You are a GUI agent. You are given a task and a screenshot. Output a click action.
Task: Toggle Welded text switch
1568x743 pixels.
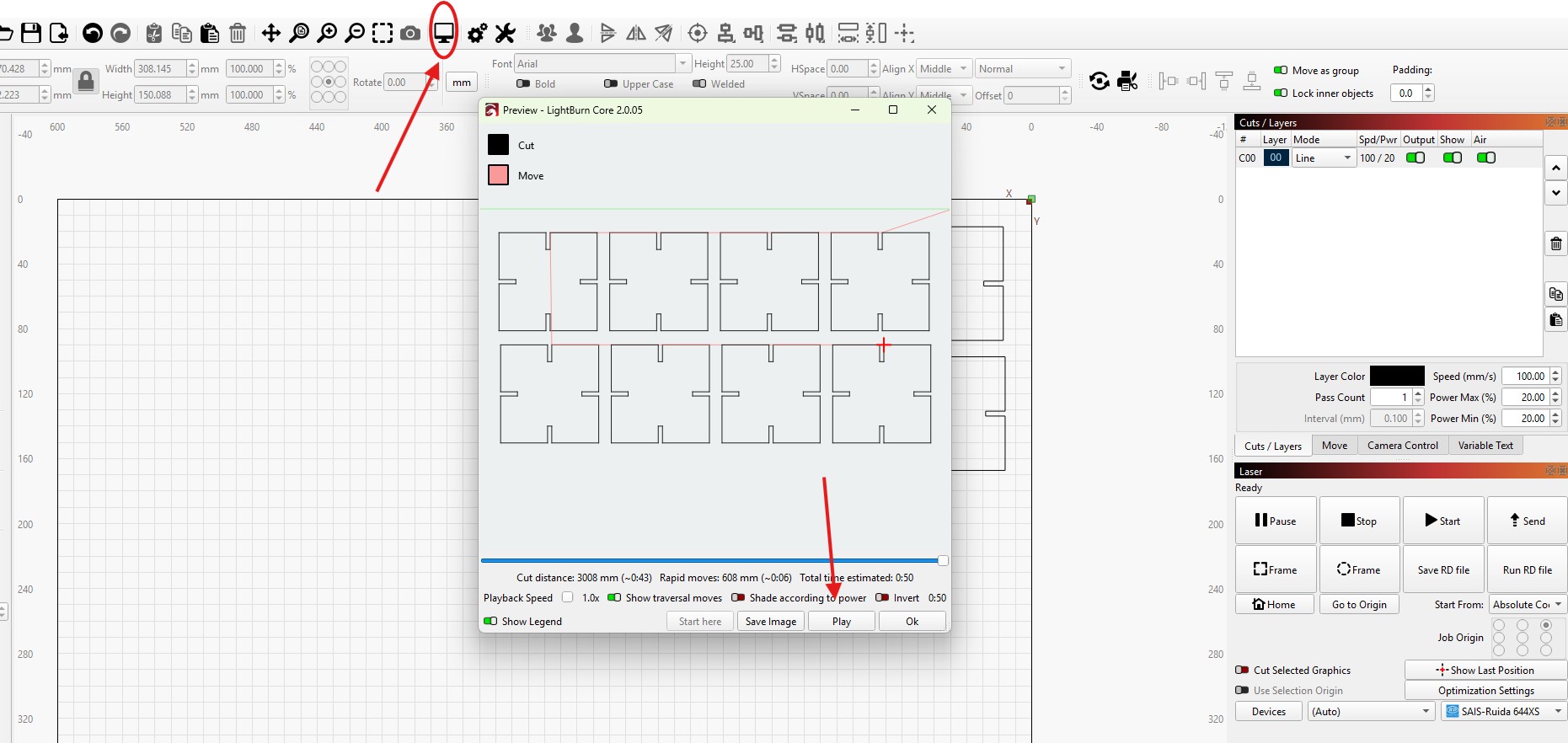699,83
